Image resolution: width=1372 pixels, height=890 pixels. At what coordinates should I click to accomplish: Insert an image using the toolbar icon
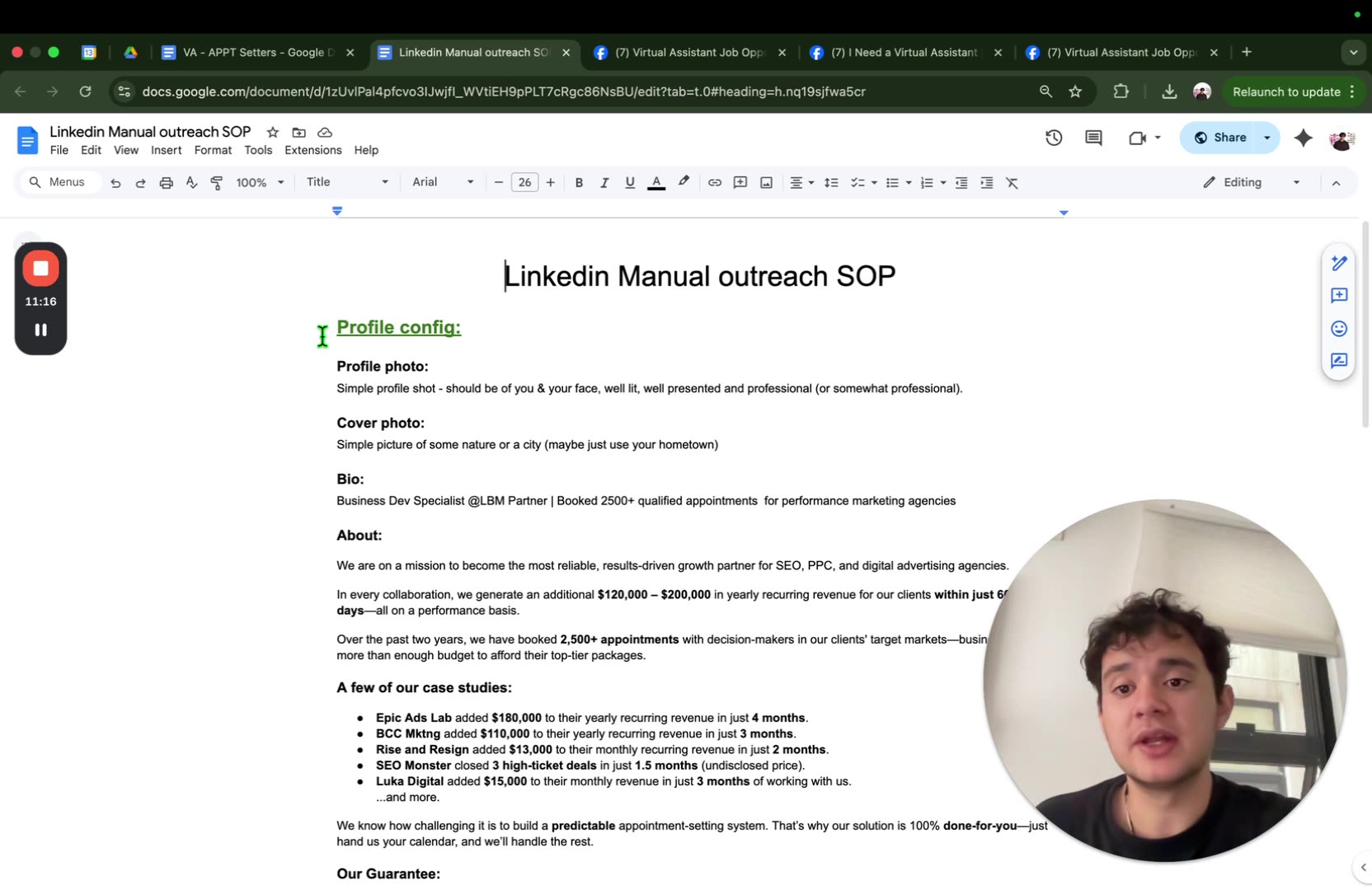765,182
